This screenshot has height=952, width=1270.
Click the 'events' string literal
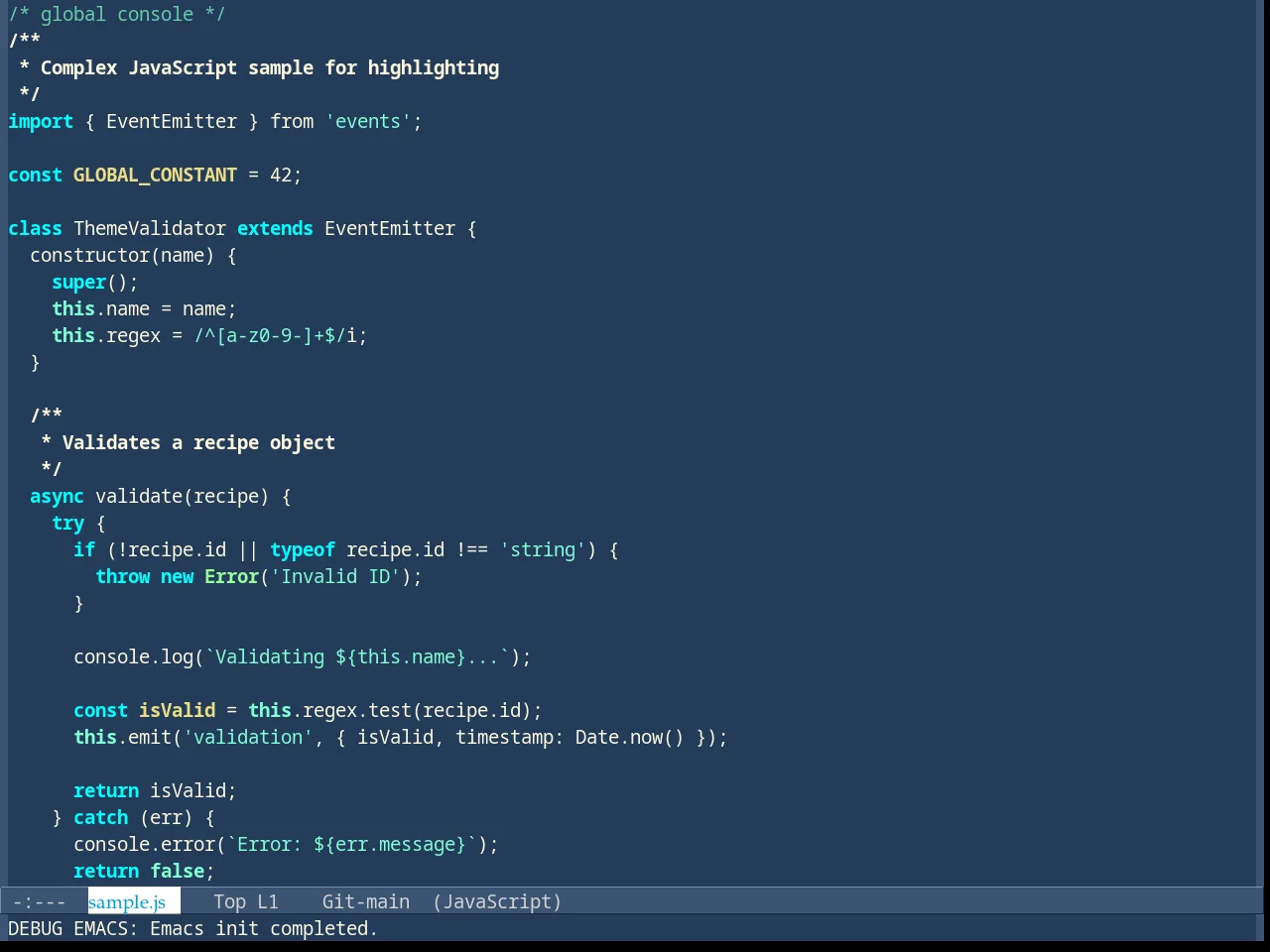click(x=368, y=121)
